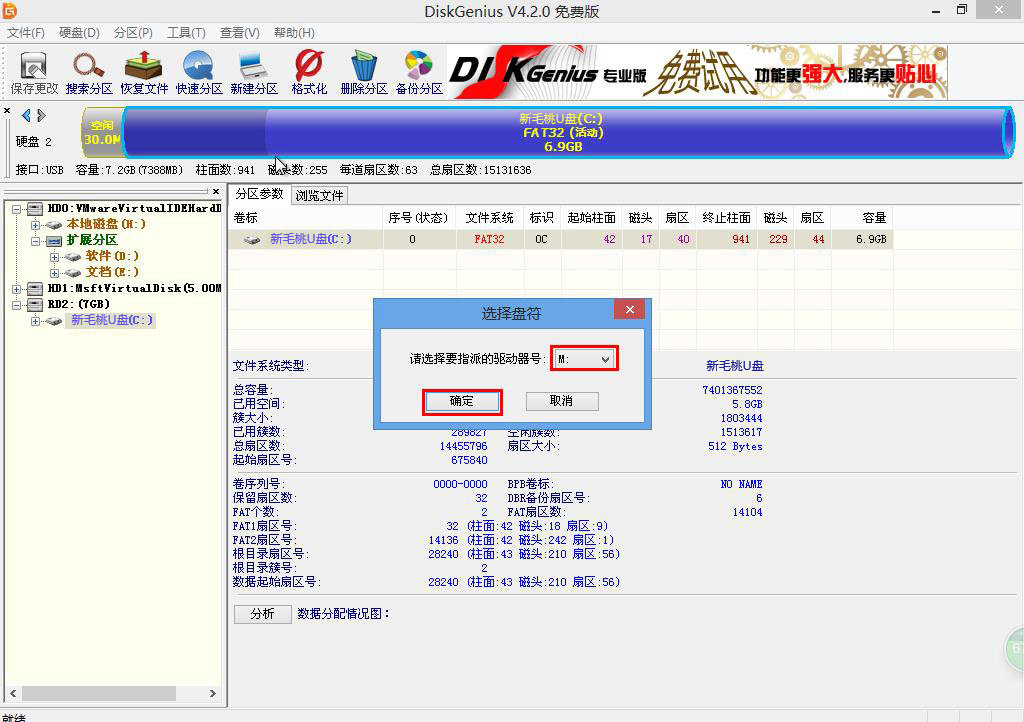Click the DiskGenius 专业版 banner advertisement
The height and width of the screenshot is (722, 1024).
tap(697, 72)
